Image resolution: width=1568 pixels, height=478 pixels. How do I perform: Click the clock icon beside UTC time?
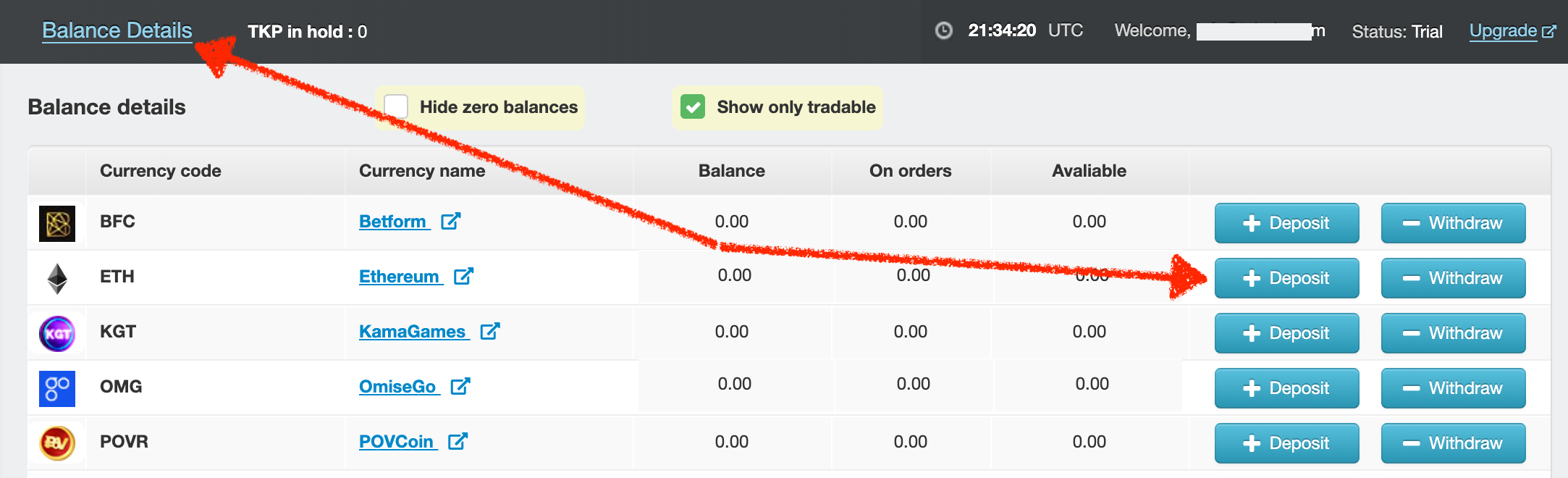pos(944,30)
